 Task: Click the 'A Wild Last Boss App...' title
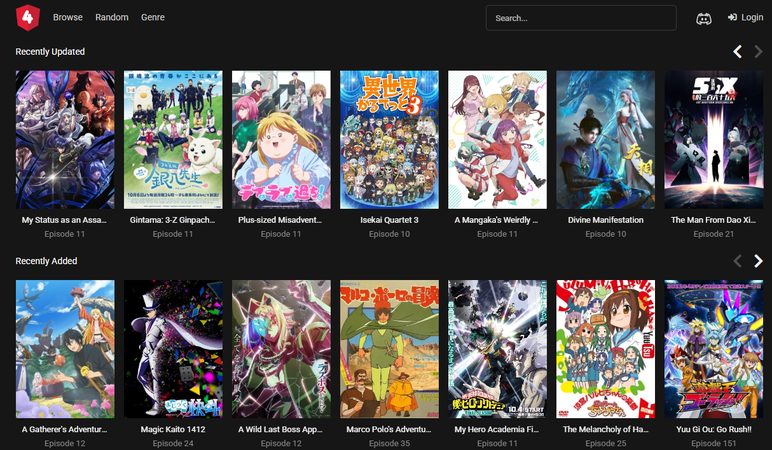[280, 429]
